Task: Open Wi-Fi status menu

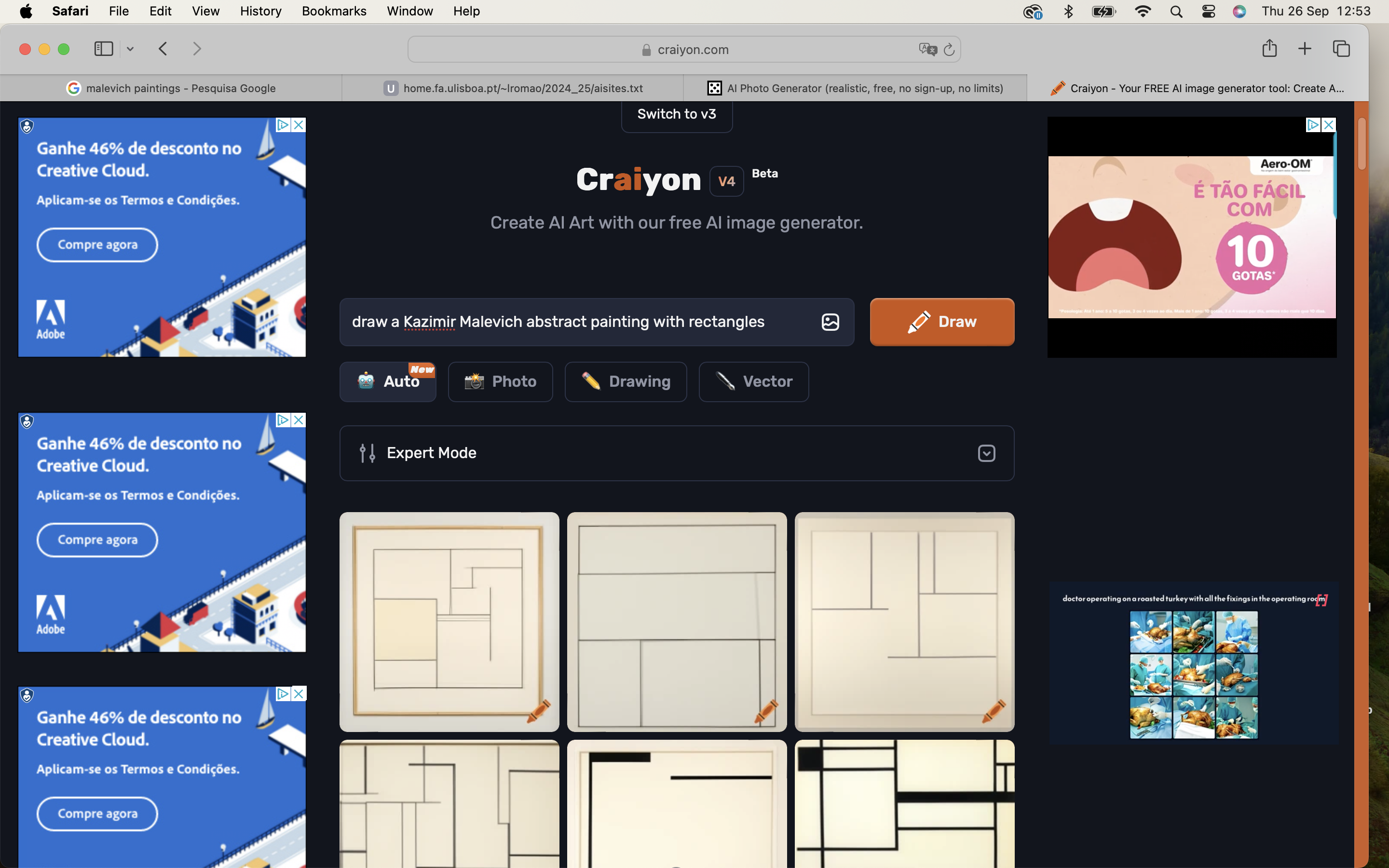Action: [x=1143, y=12]
